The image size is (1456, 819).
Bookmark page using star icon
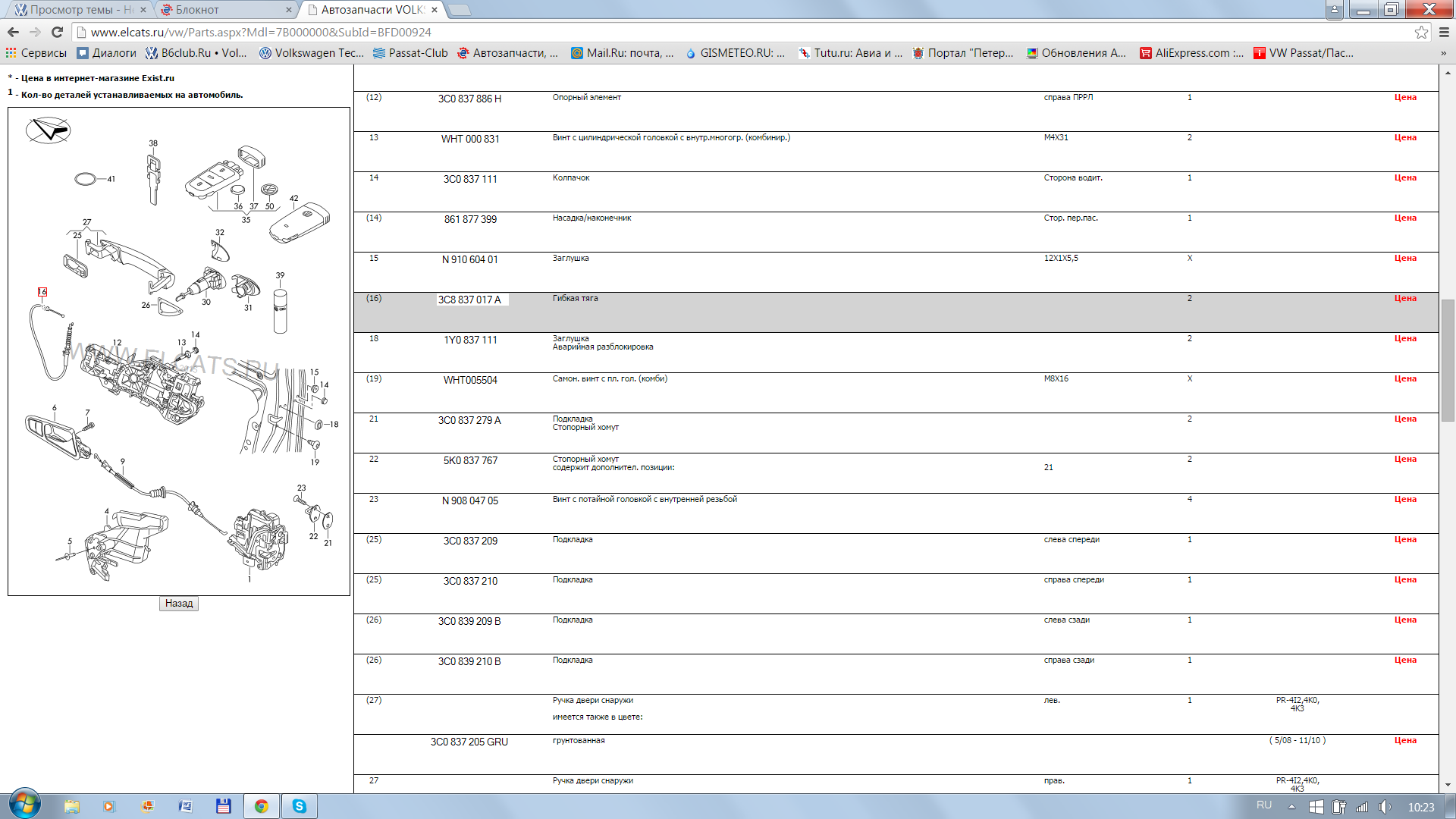(x=1421, y=32)
